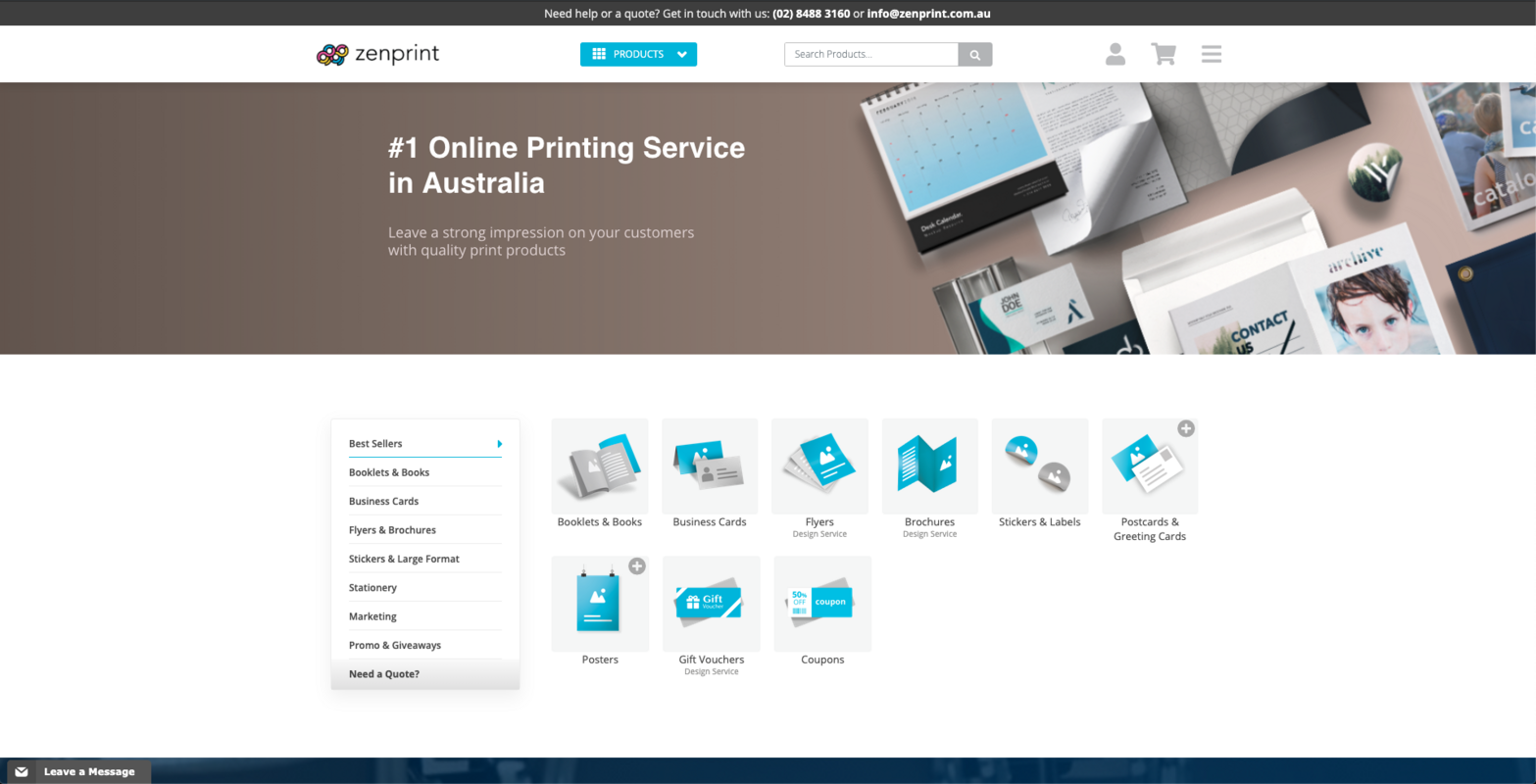The width and height of the screenshot is (1536, 784).
Task: Open the user account icon
Action: (1115, 54)
